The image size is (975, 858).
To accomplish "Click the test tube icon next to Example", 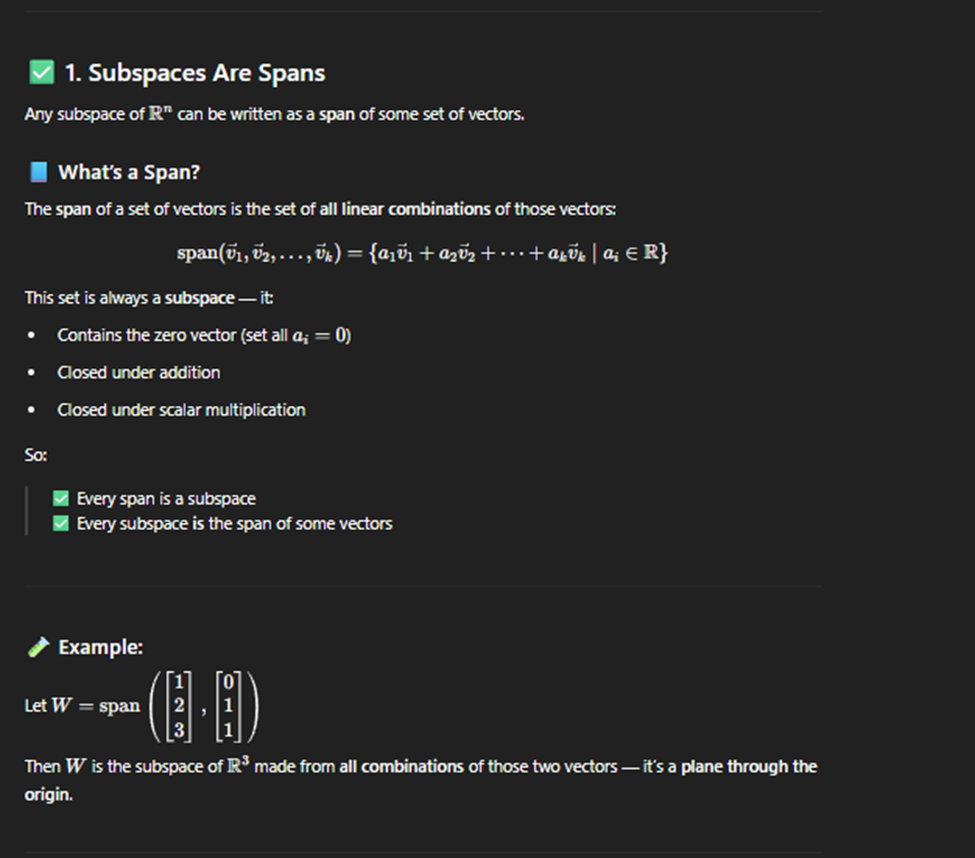I will click(x=39, y=647).
